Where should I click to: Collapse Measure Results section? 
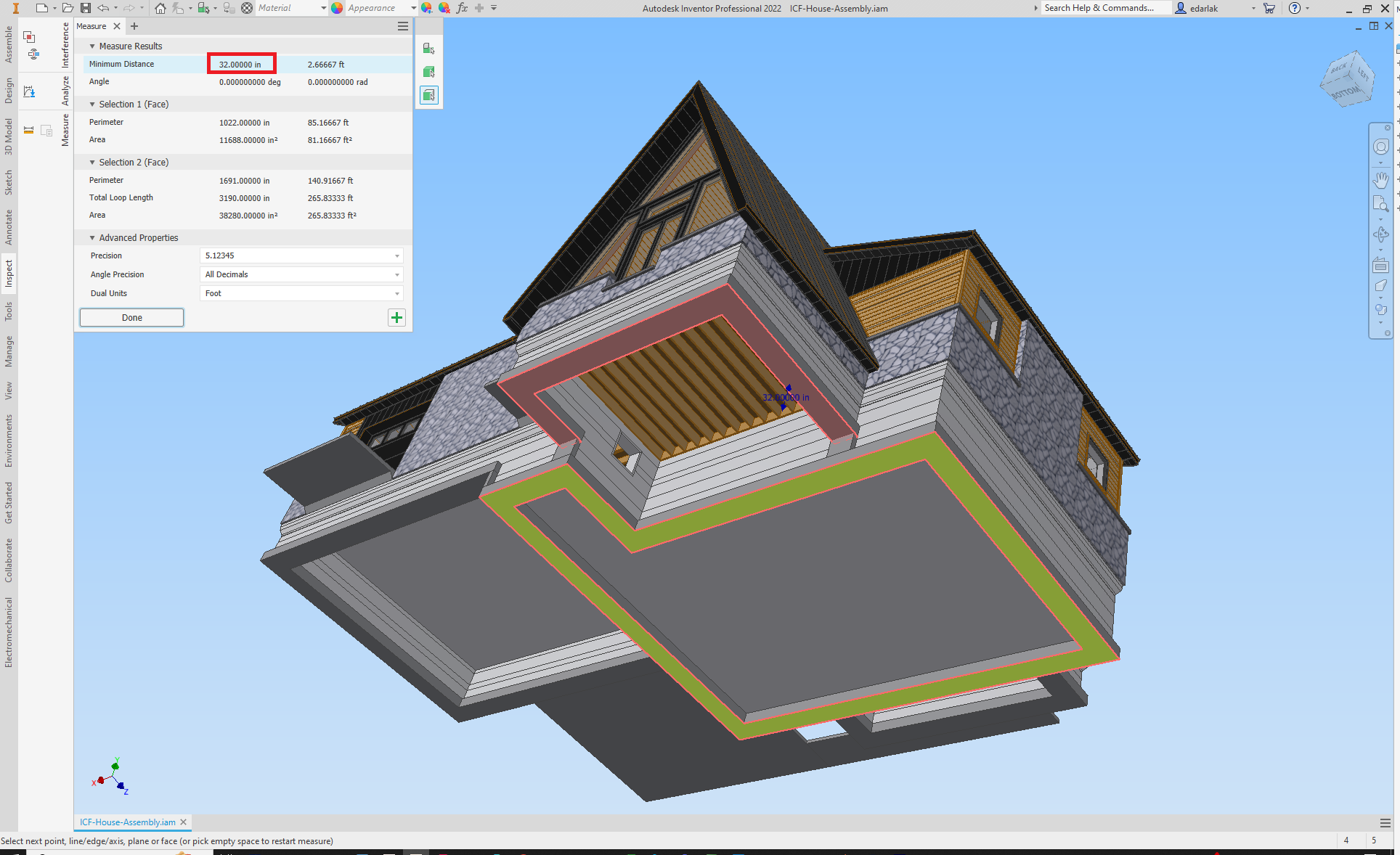click(92, 46)
